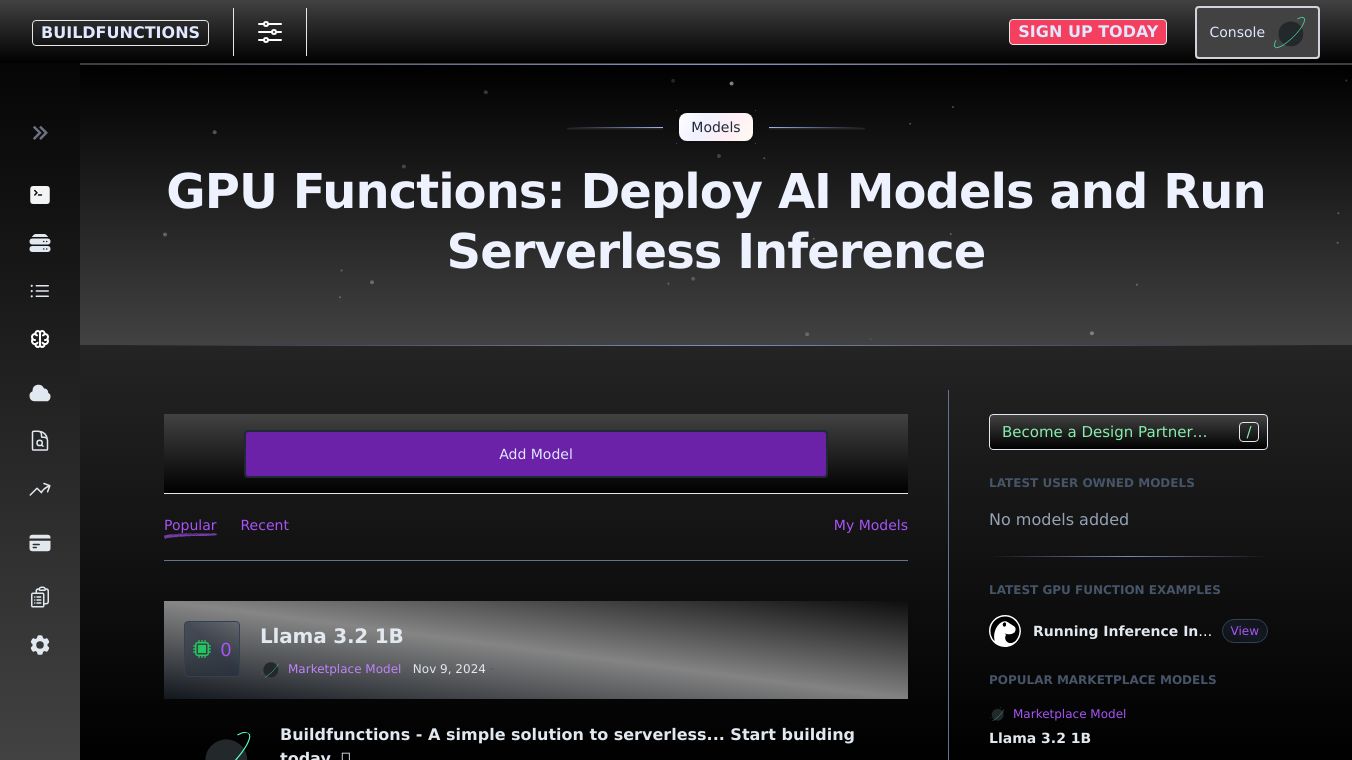The height and width of the screenshot is (760, 1352).
Task: Click the View button for Running Inference
Action: [1244, 631]
